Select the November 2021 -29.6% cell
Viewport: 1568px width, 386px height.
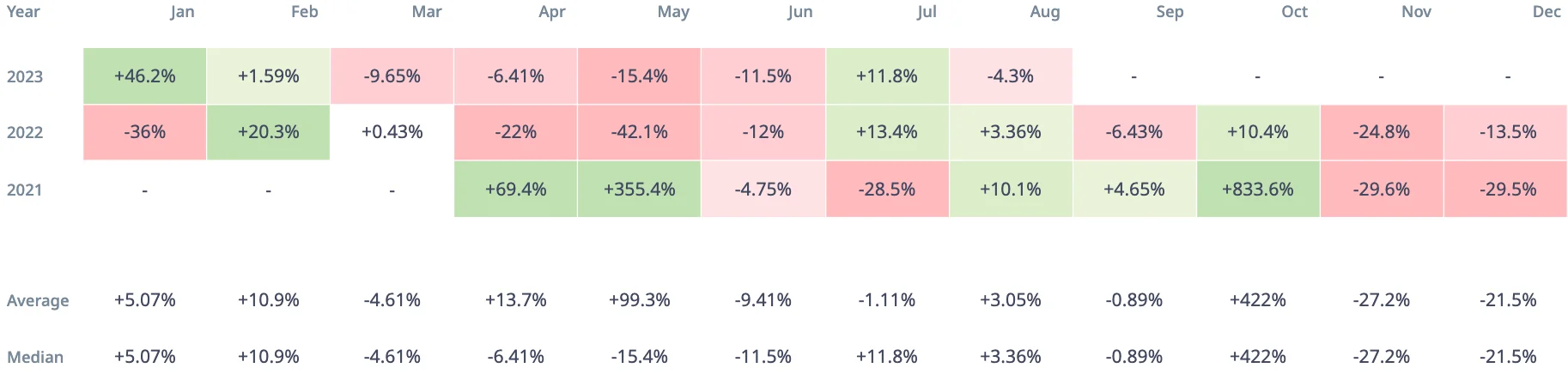[x=1381, y=190]
